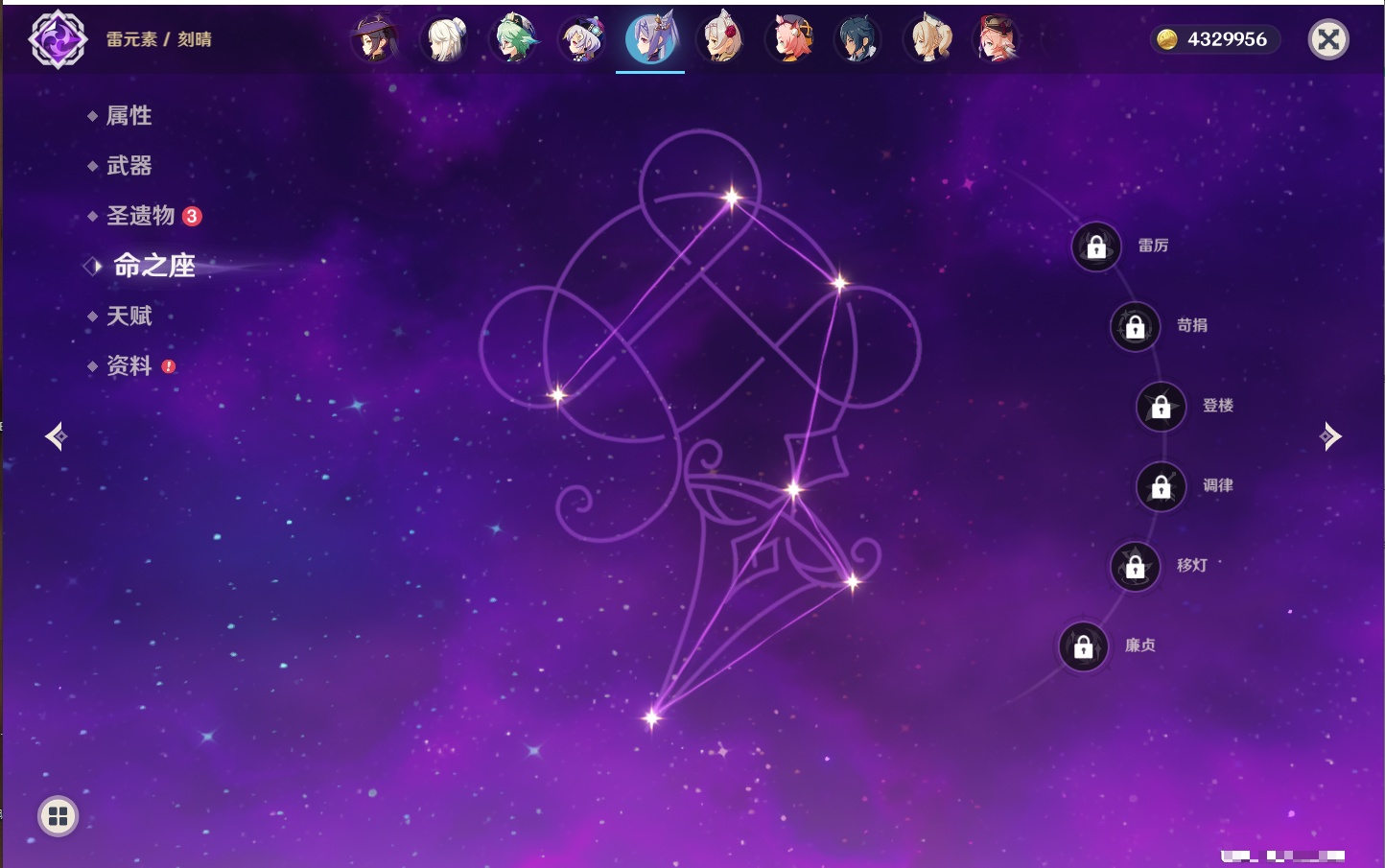
Task: Choose Jean's blonde ponytail avatar
Action: 928,39
